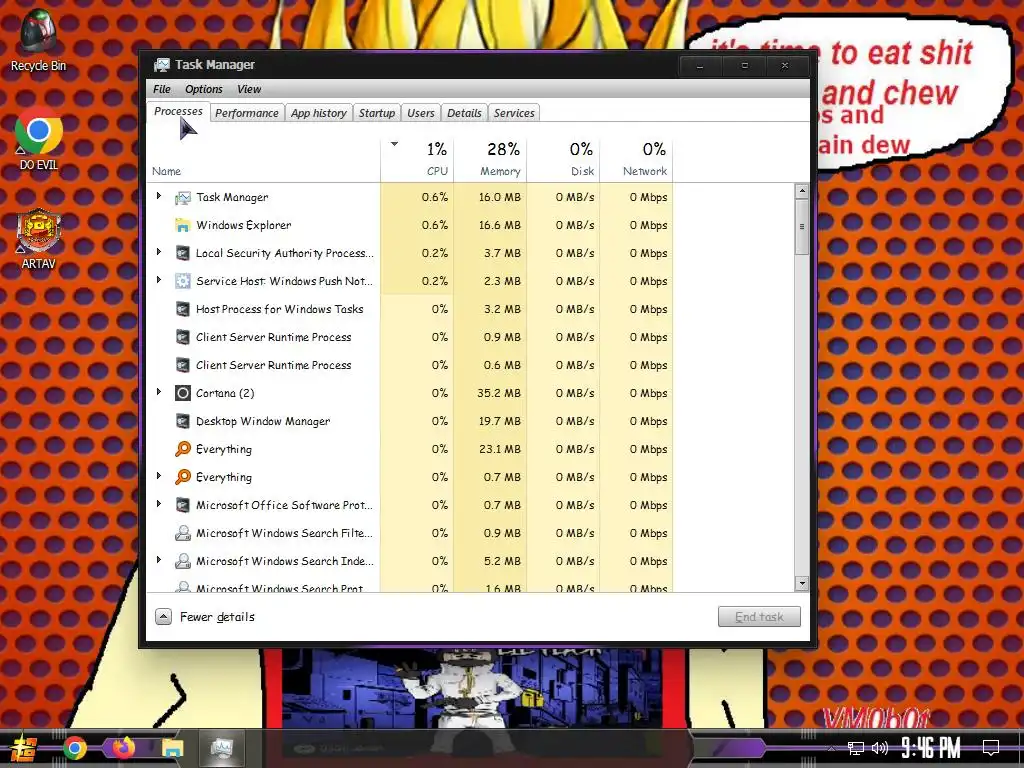Select the Windows Explorer process name
The image size is (1024, 768).
pyautogui.click(x=244, y=225)
